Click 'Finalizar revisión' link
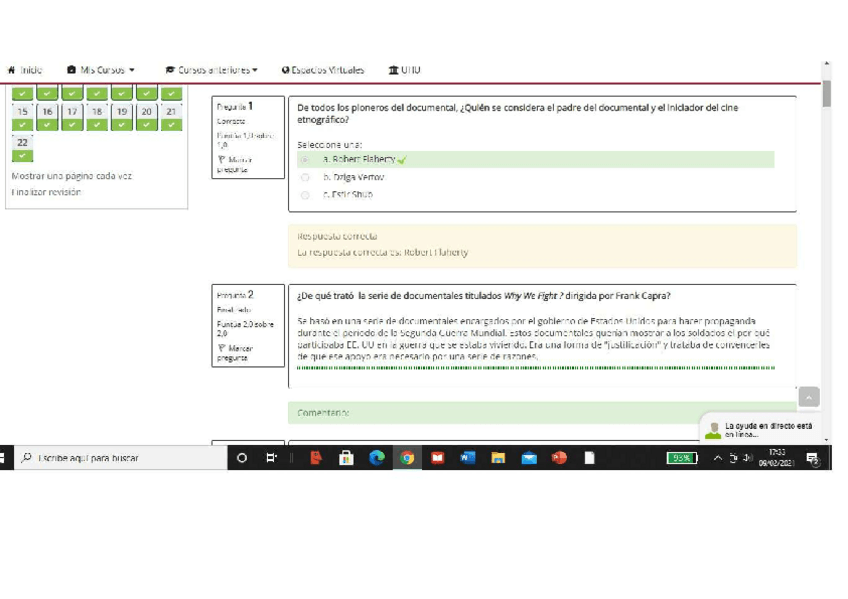The height and width of the screenshot is (599, 848). pos(46,192)
